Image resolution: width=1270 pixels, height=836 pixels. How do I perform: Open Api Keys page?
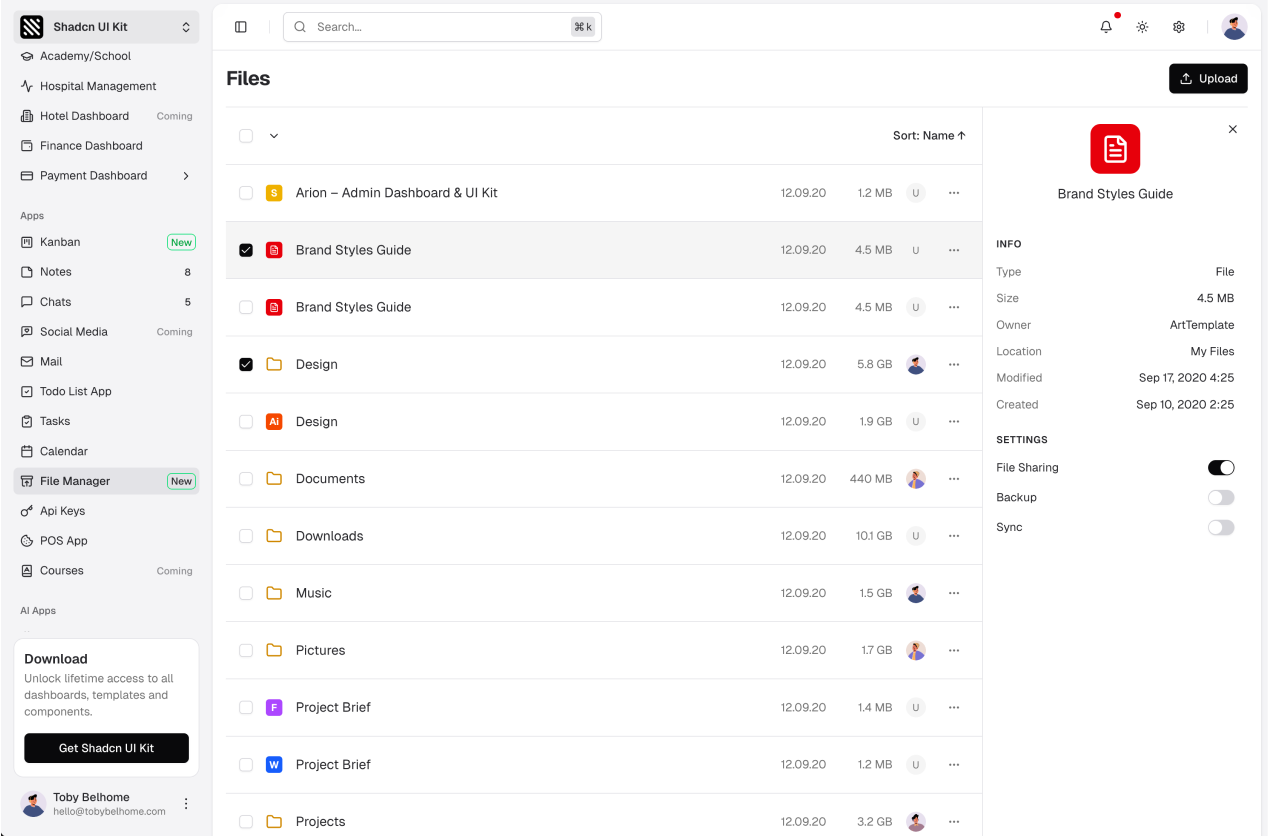106,511
